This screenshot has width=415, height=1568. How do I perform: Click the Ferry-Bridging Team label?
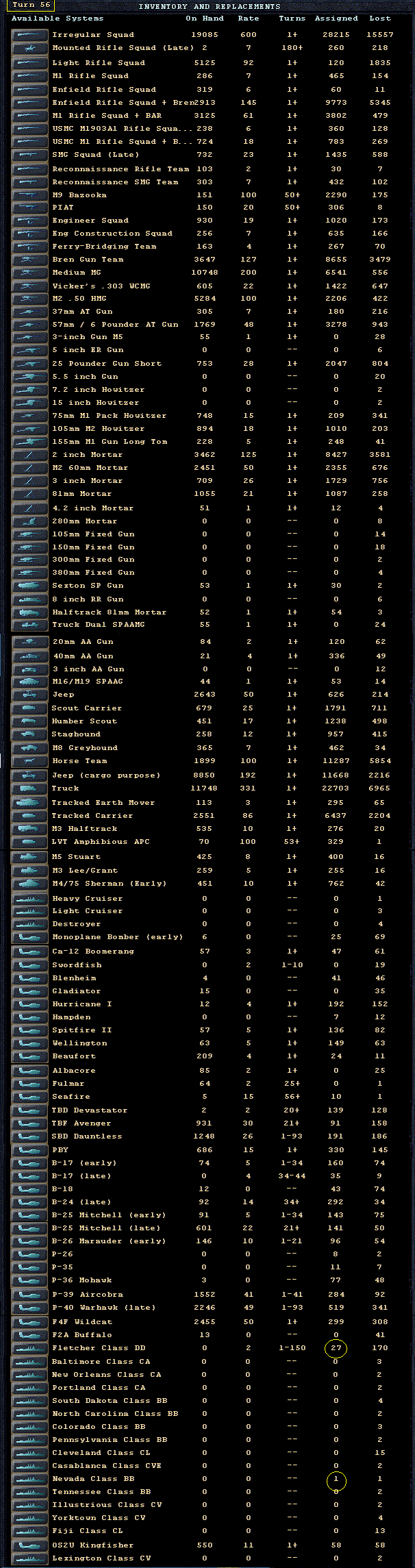(x=104, y=247)
